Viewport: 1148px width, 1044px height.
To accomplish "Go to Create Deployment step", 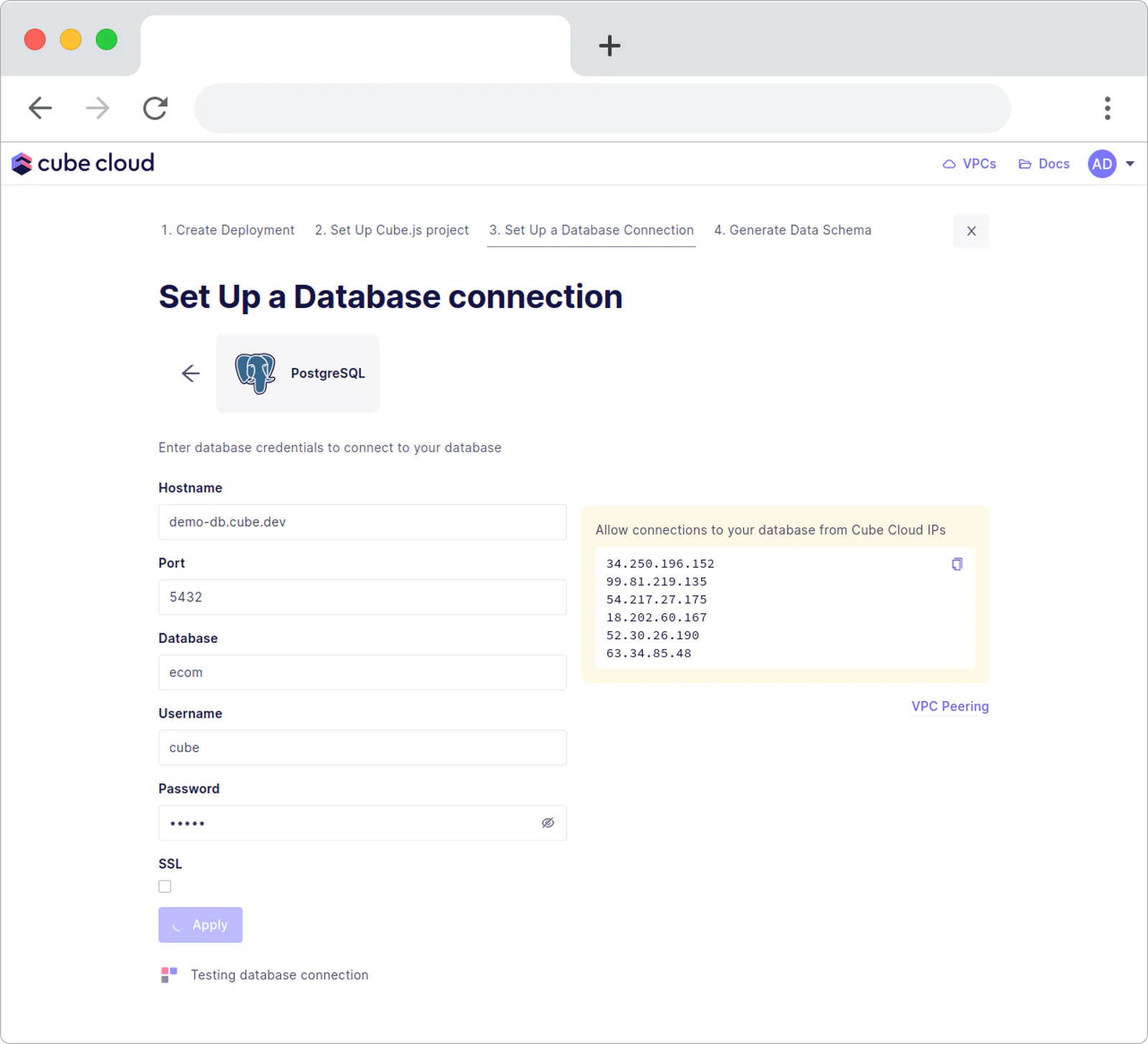I will [227, 230].
